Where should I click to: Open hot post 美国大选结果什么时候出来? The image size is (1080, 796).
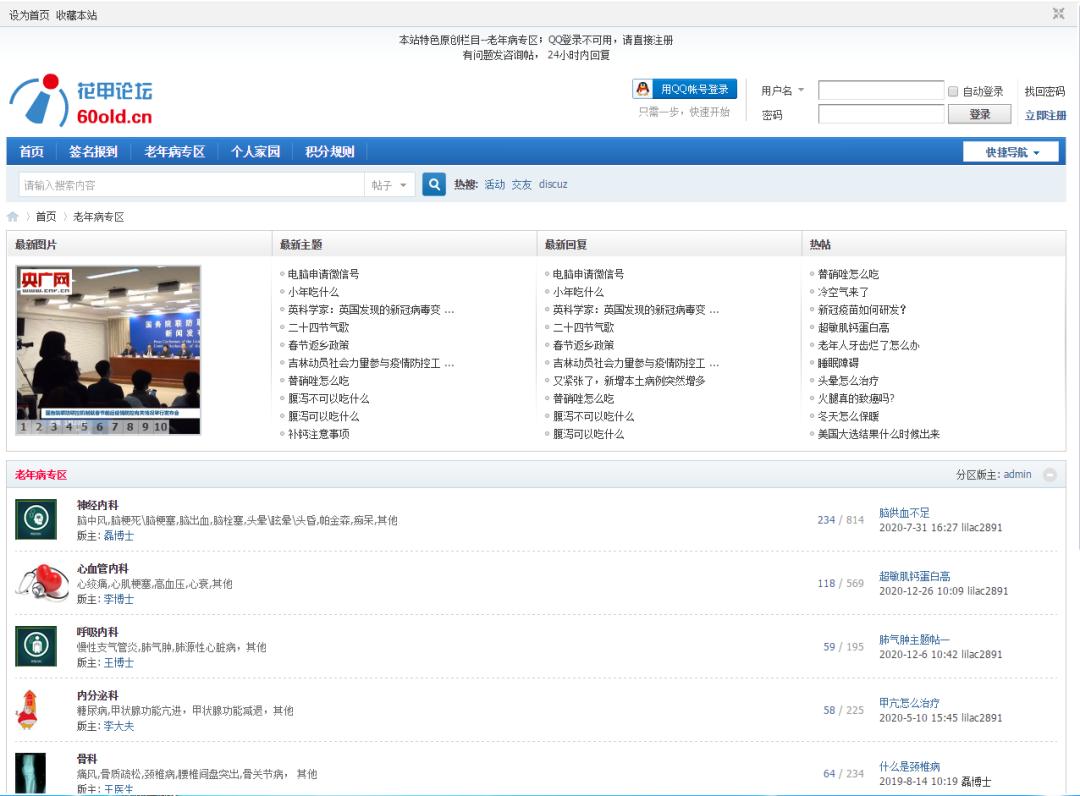878,434
